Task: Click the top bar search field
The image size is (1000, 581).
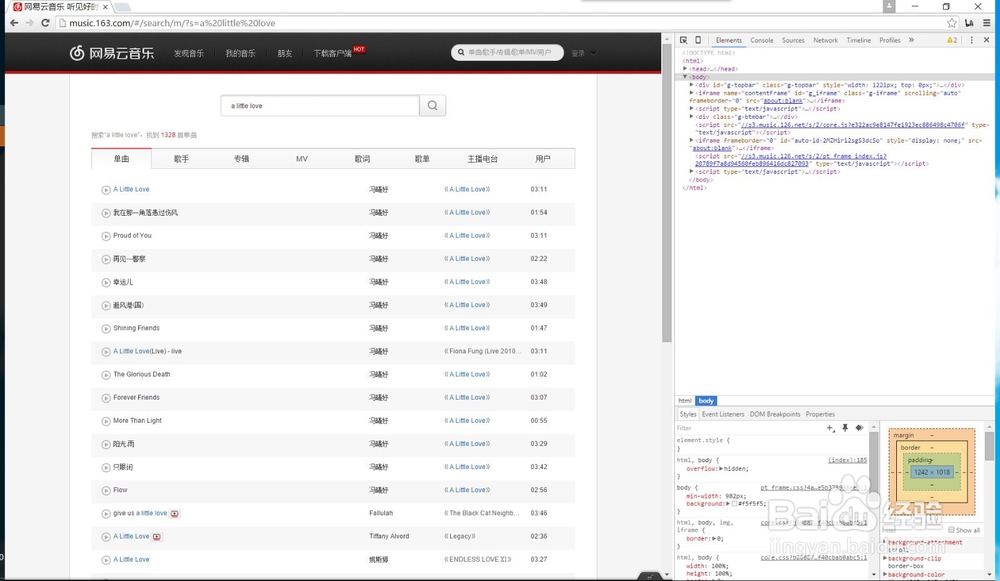Action: tap(508, 52)
